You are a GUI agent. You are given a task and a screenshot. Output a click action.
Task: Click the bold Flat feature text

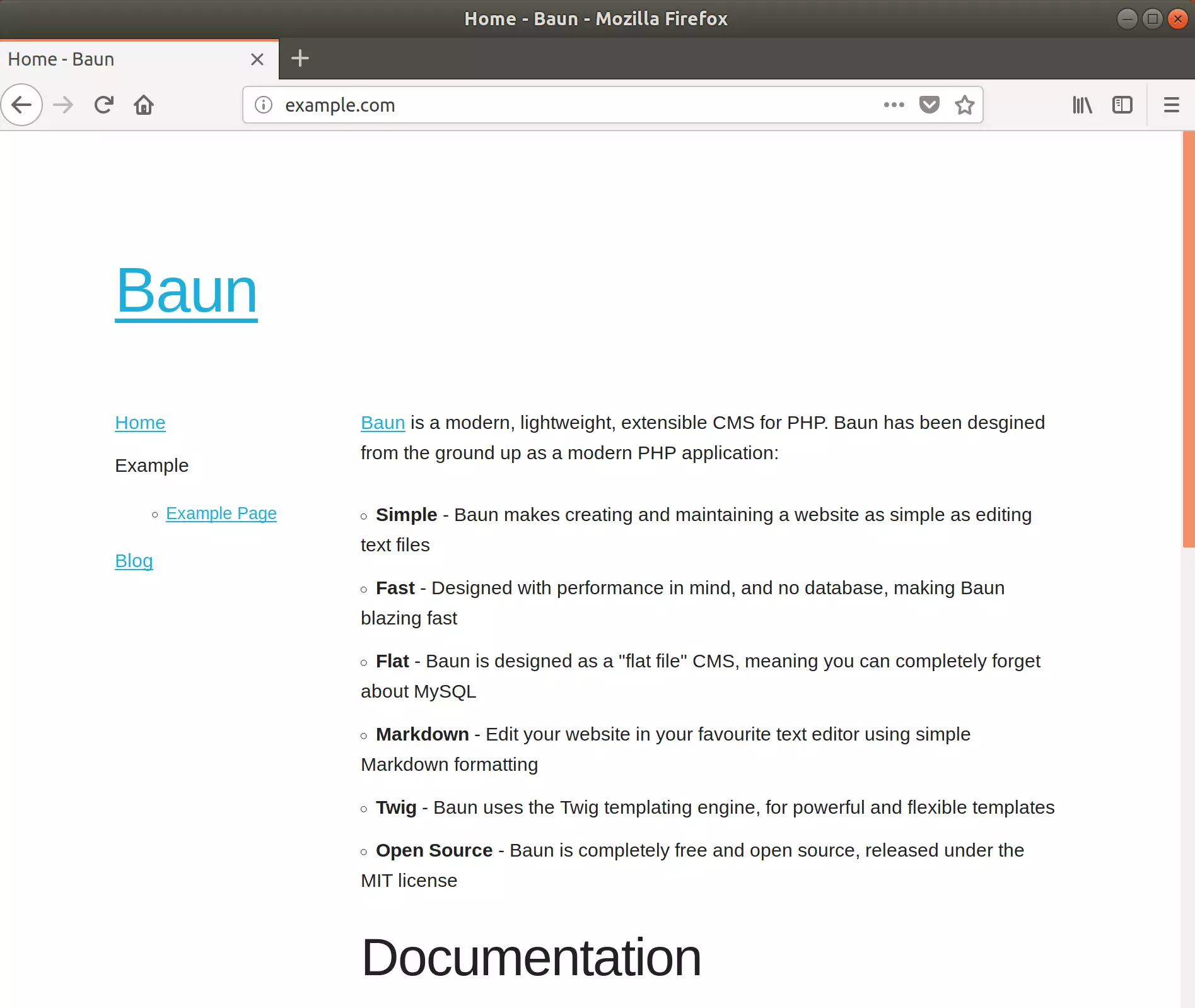(x=392, y=661)
